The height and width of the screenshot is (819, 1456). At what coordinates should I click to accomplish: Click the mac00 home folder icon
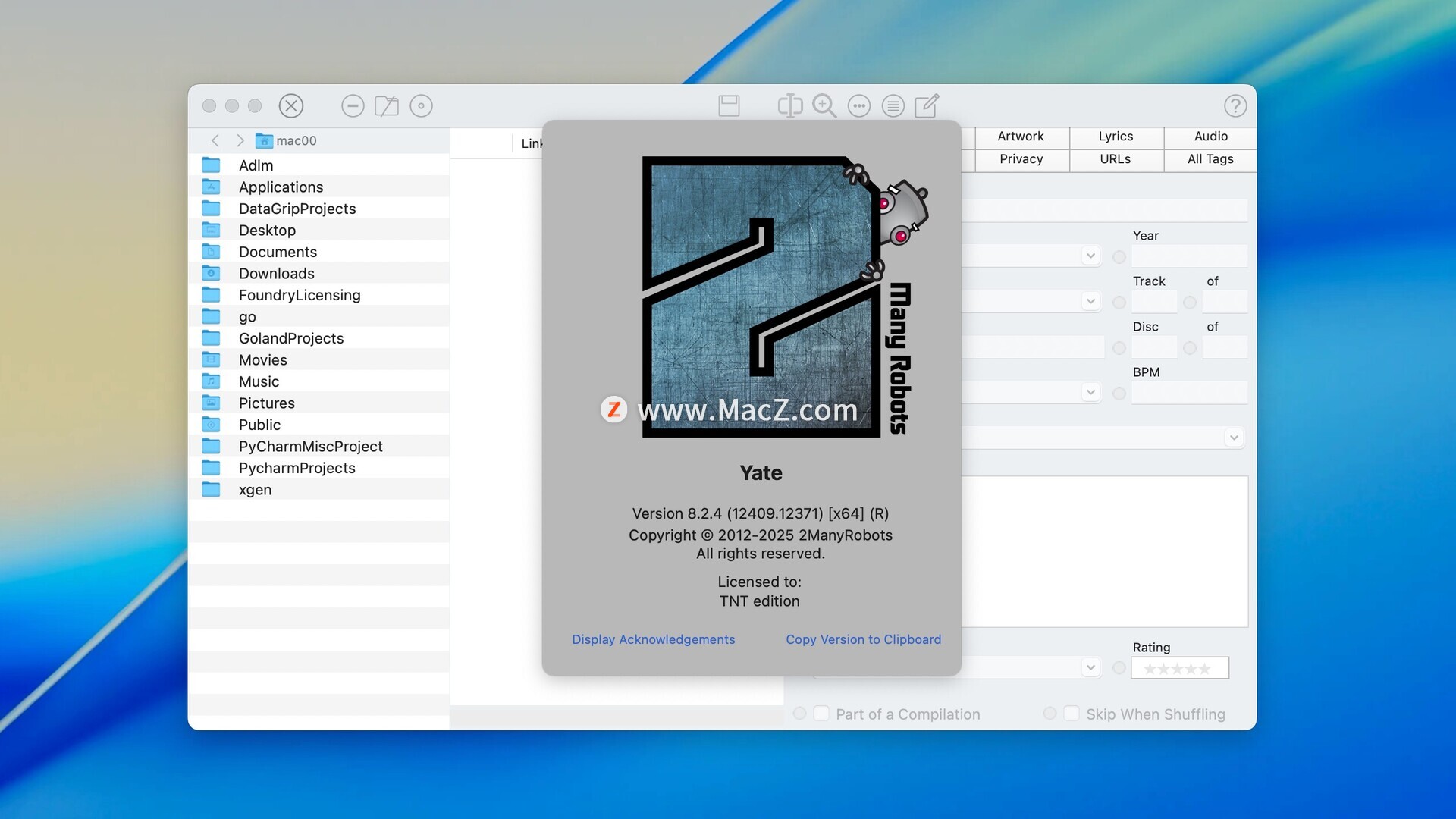point(264,140)
